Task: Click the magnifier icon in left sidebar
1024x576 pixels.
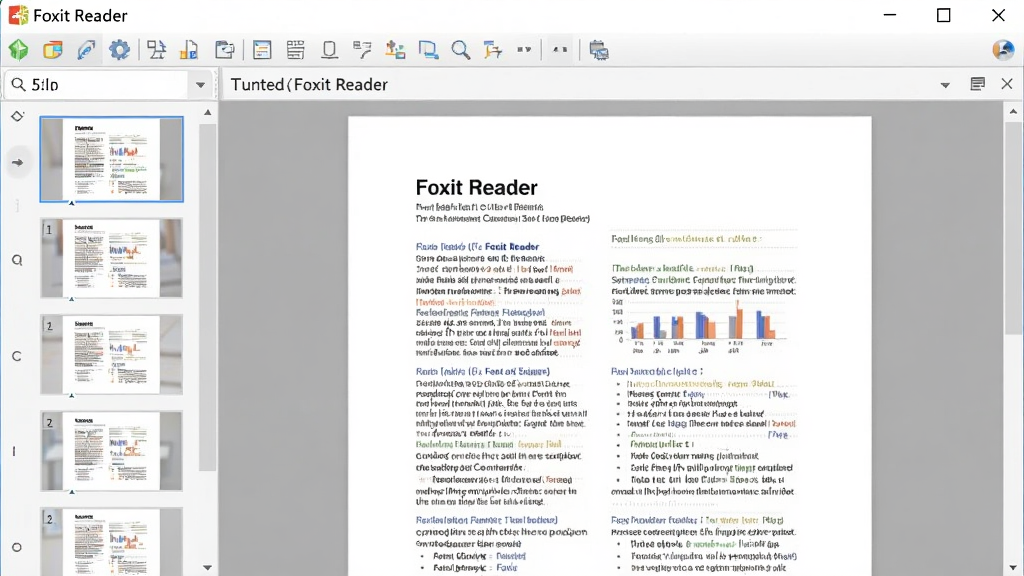Action: 18,260
